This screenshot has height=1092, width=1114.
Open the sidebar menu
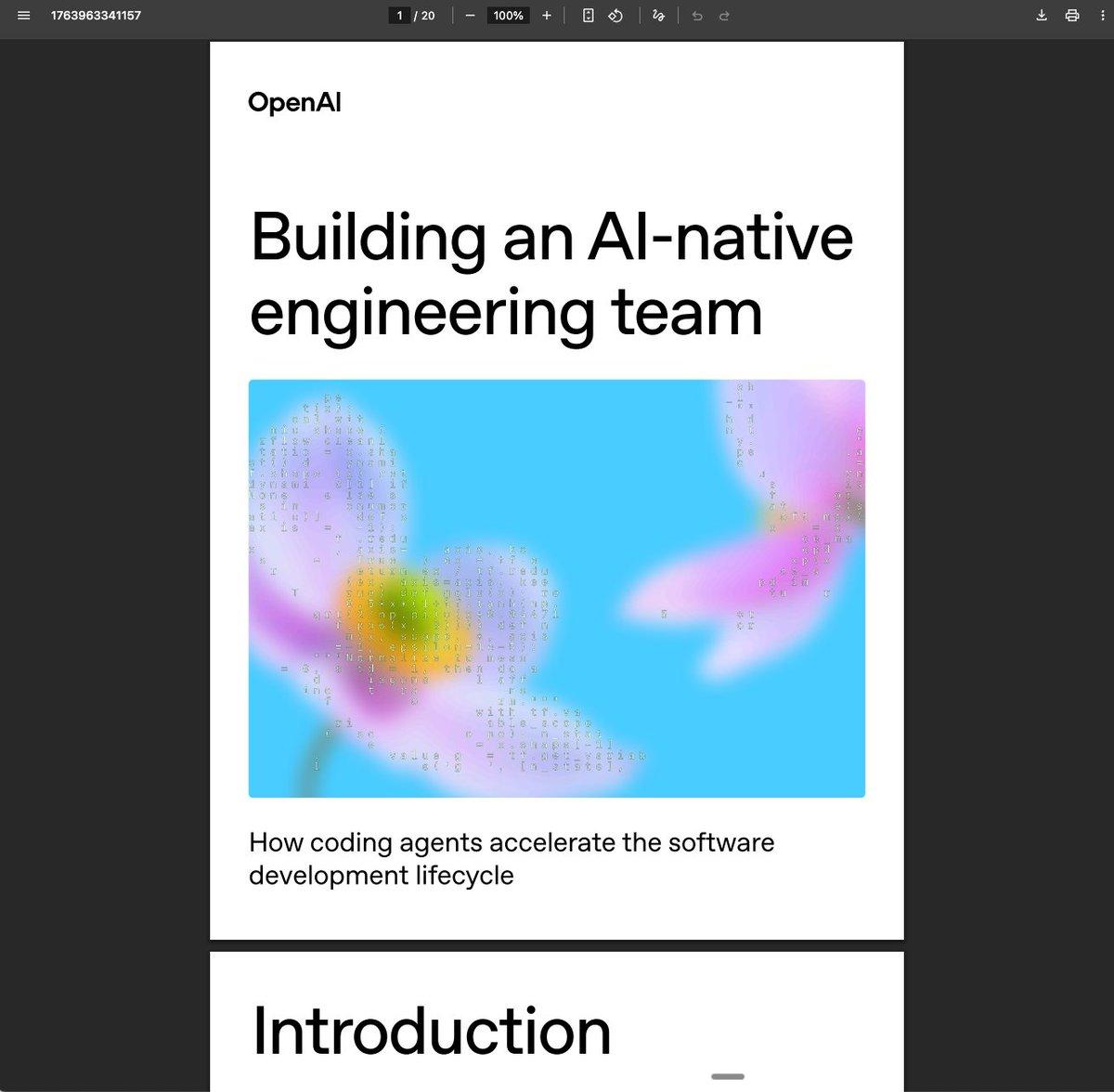[x=23, y=15]
